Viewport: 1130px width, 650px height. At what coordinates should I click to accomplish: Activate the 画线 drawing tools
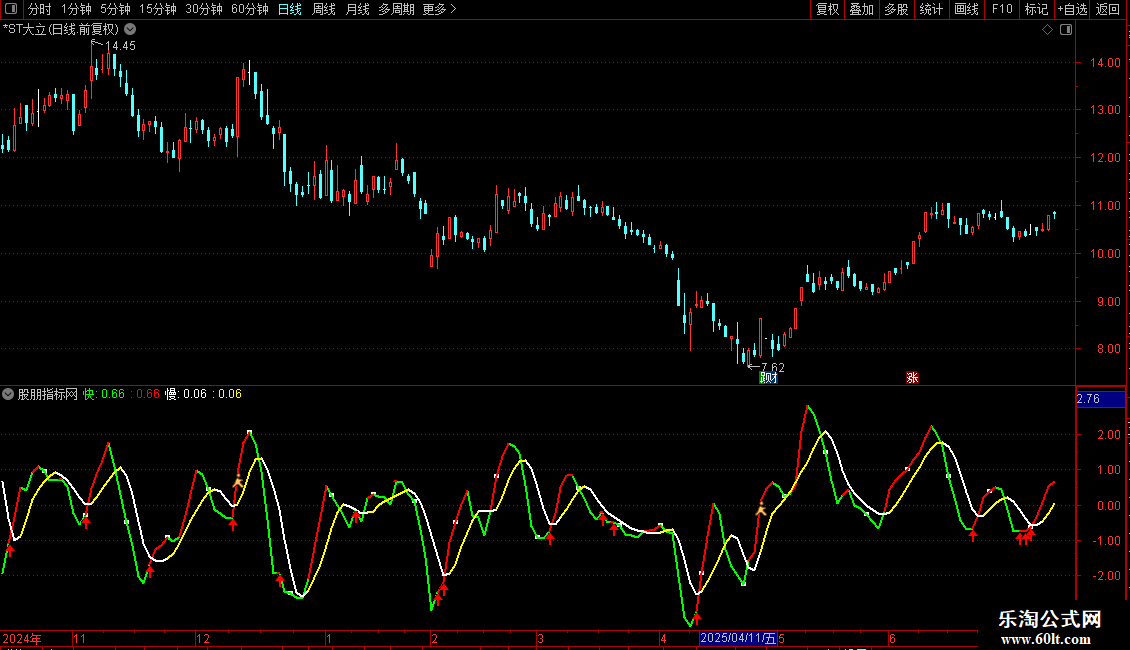[966, 9]
